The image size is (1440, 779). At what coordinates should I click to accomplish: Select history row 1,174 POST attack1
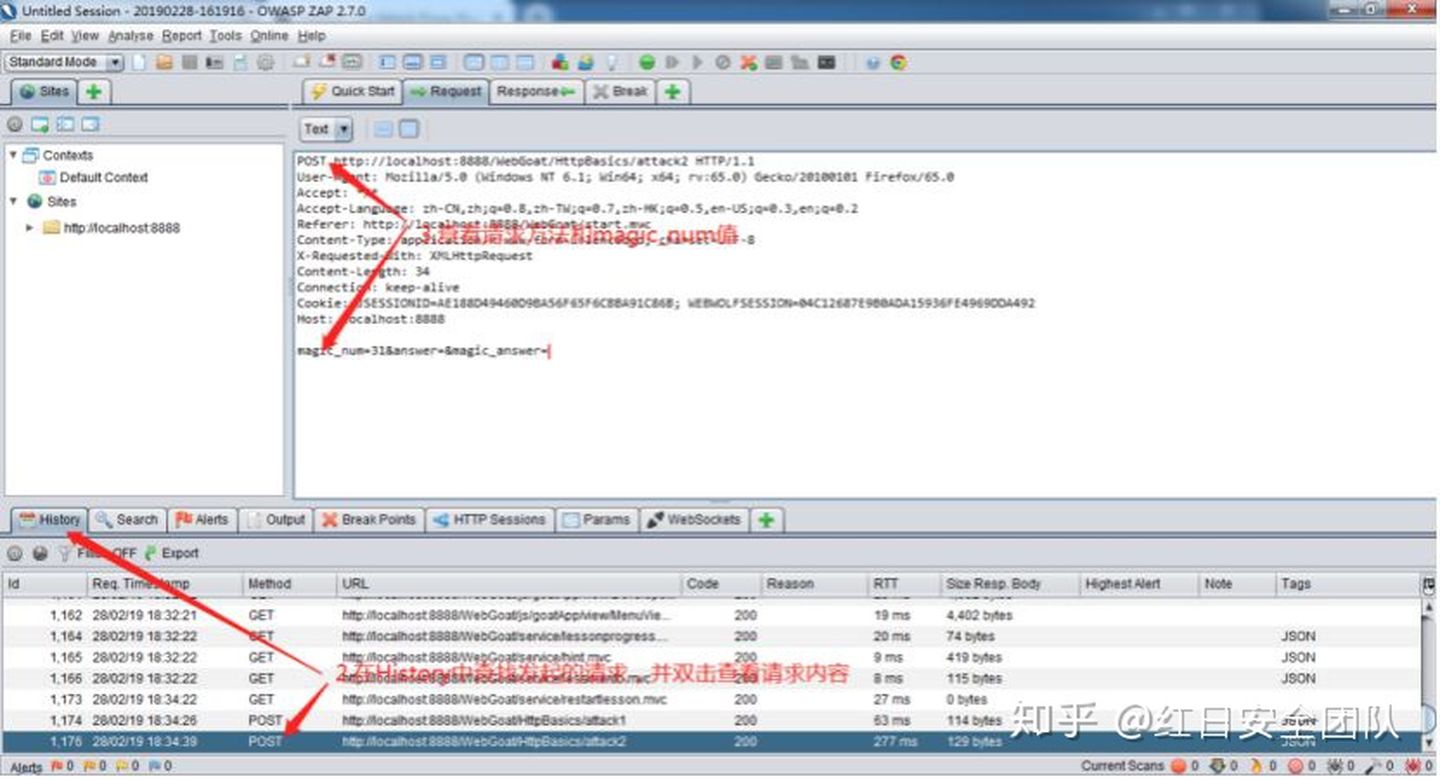[710, 721]
